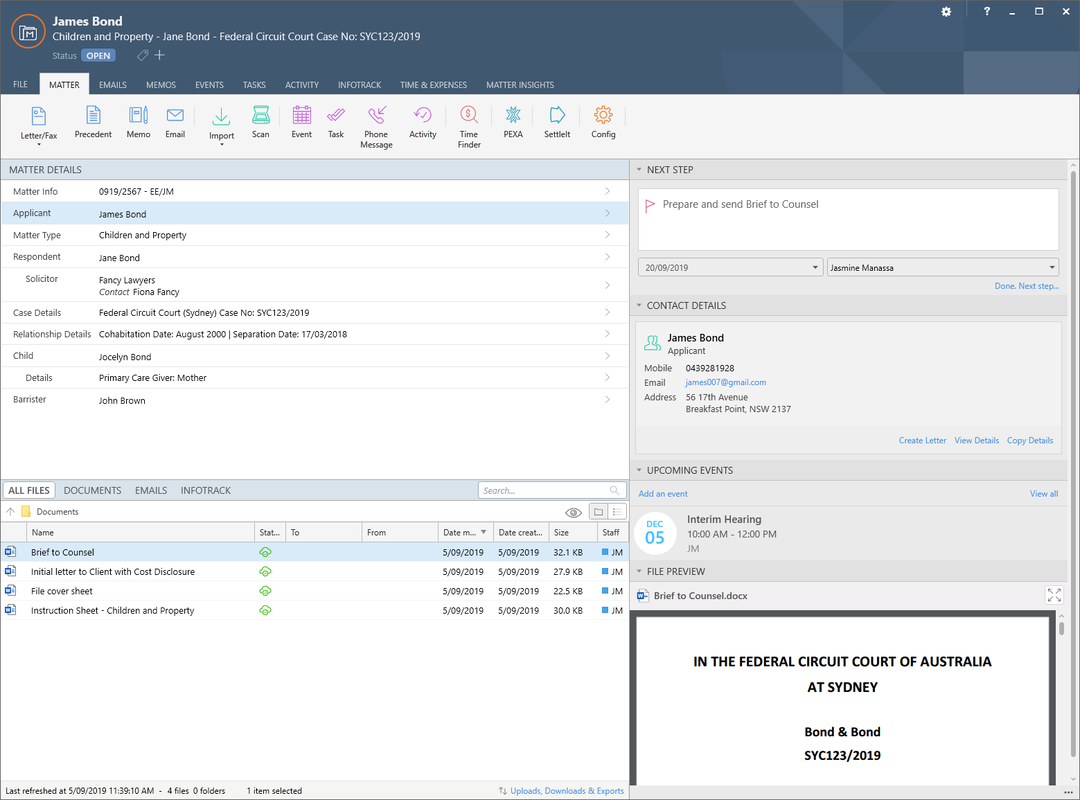This screenshot has height=800, width=1080.
Task: Select the Letter/Fax tool
Action: (x=39, y=122)
